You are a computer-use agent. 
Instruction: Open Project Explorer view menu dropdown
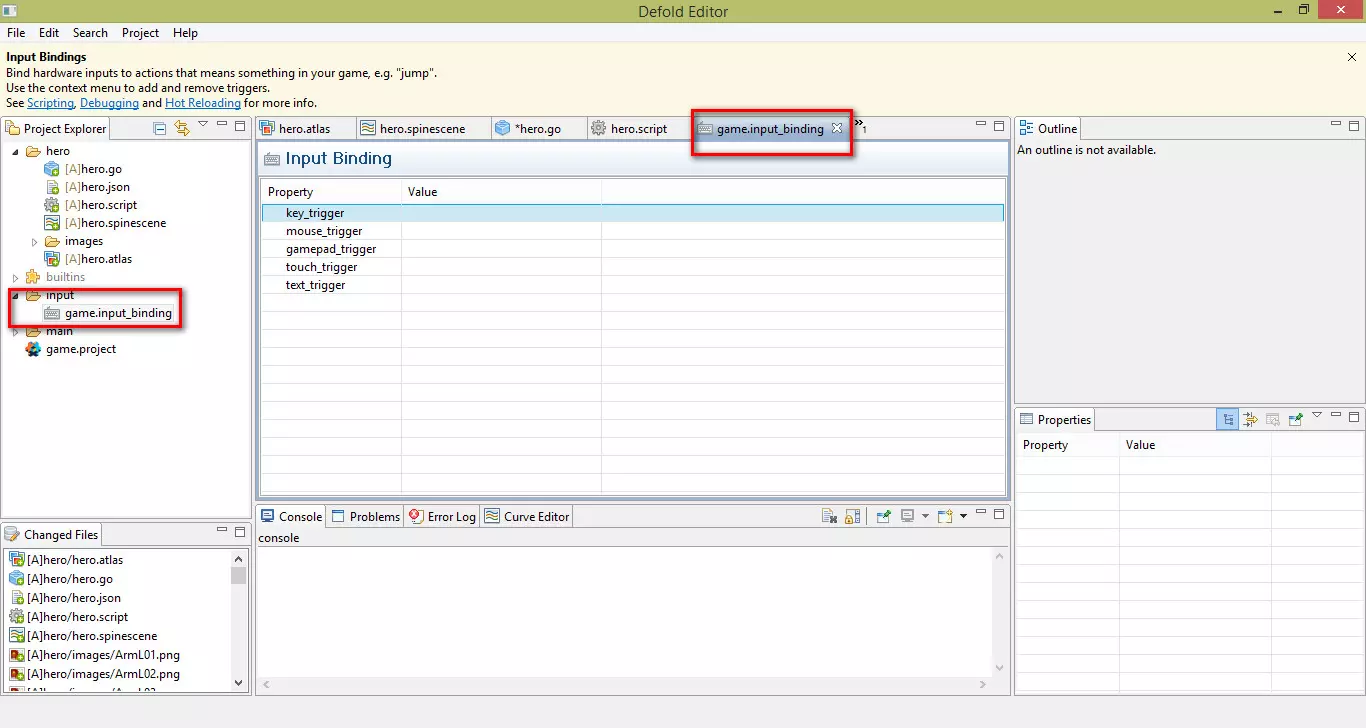pyautogui.click(x=203, y=125)
